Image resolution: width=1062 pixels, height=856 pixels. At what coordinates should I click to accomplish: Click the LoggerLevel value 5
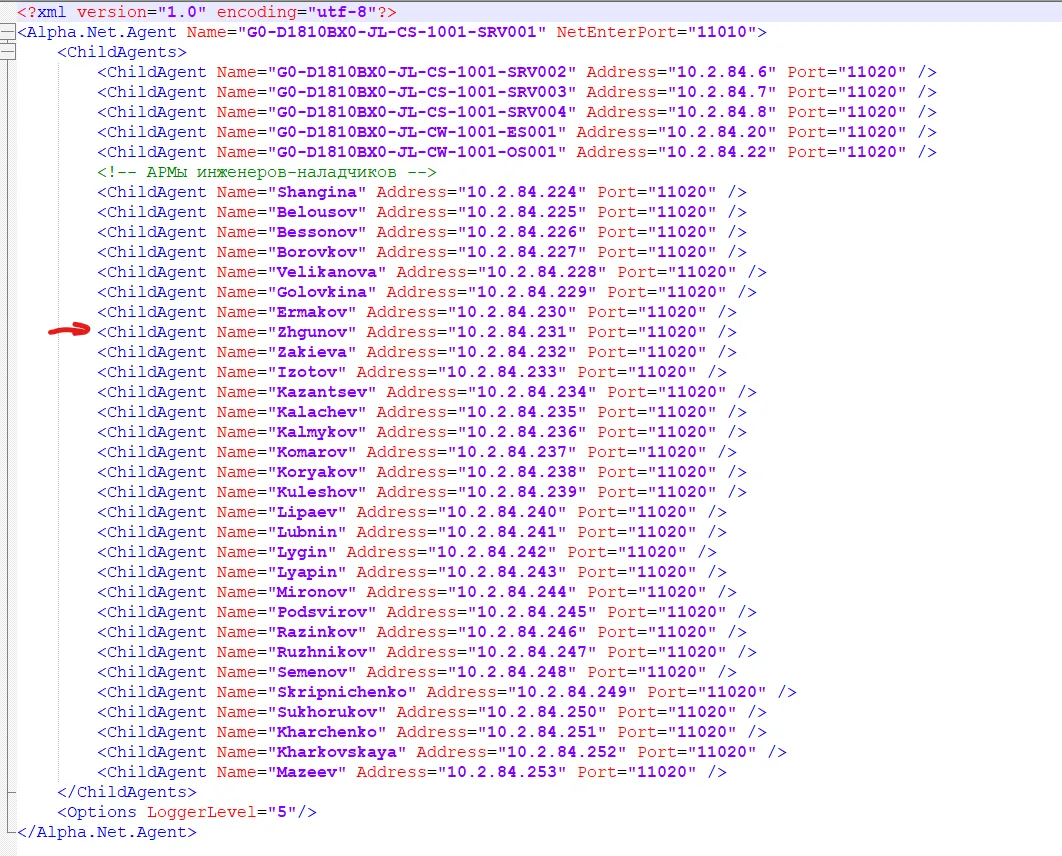coord(282,812)
